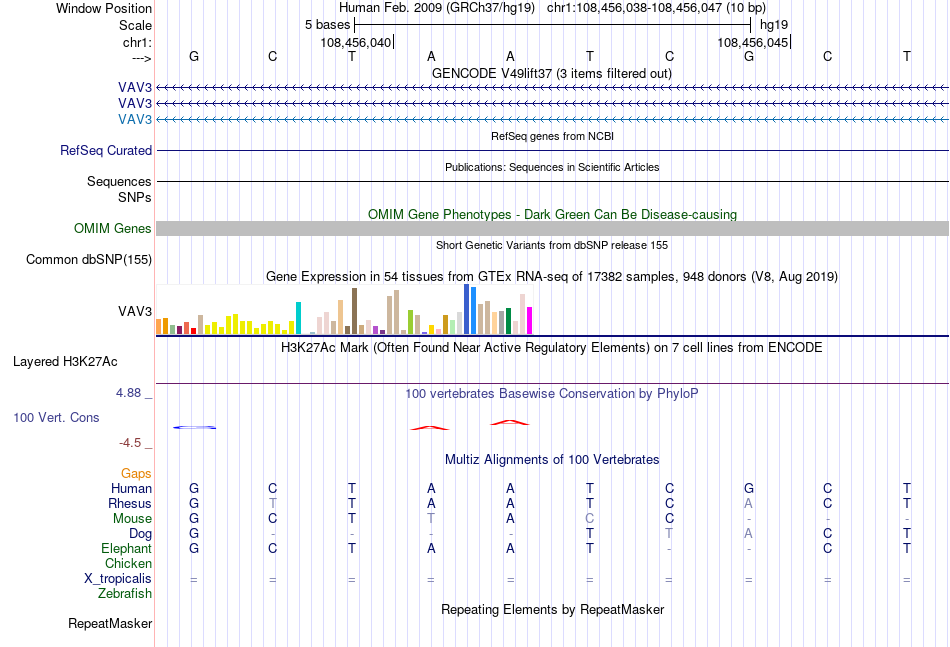Select the Chicken species row label
The width and height of the screenshot is (950, 647).
coord(128,563)
